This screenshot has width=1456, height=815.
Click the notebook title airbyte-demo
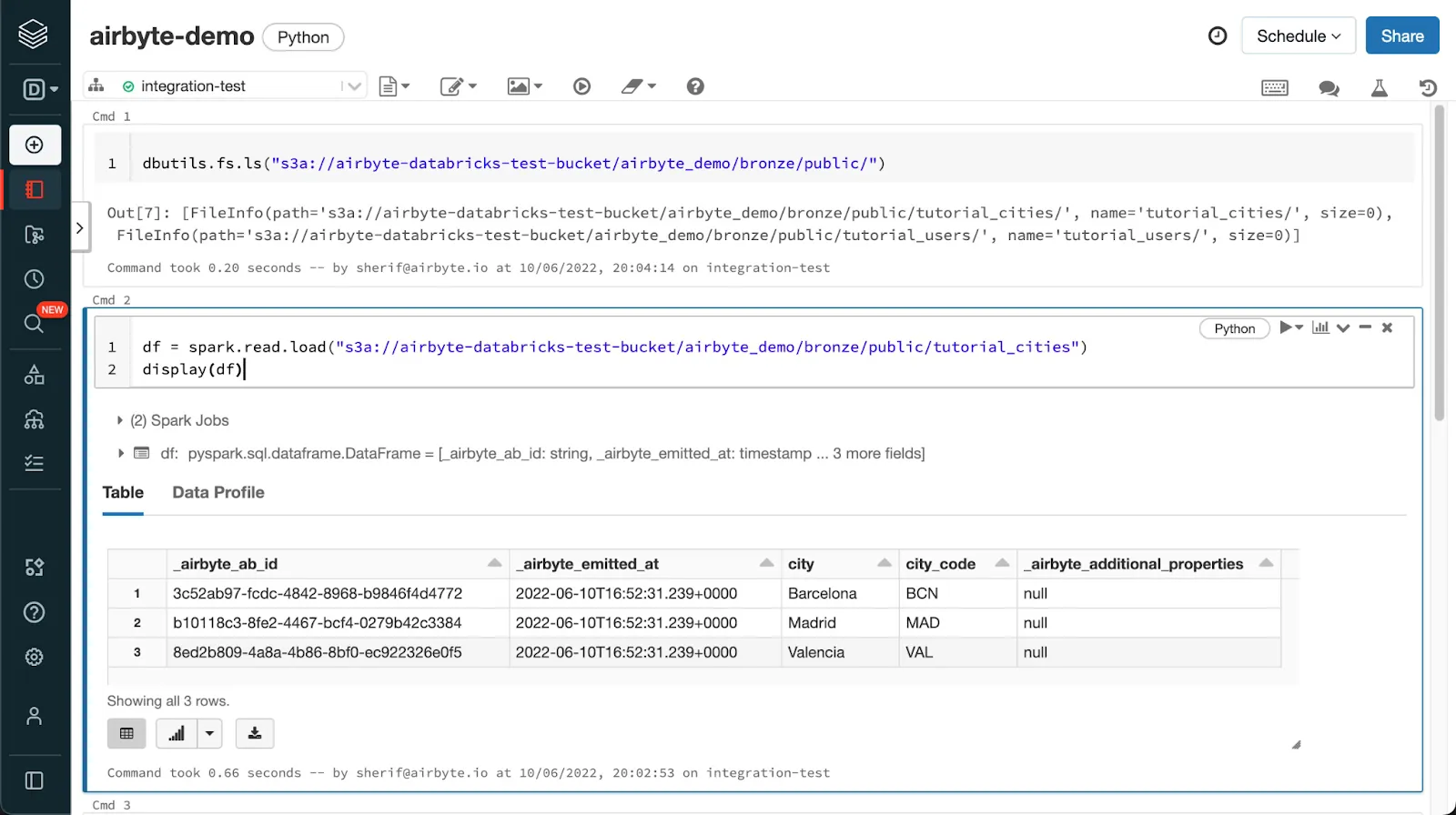click(171, 35)
